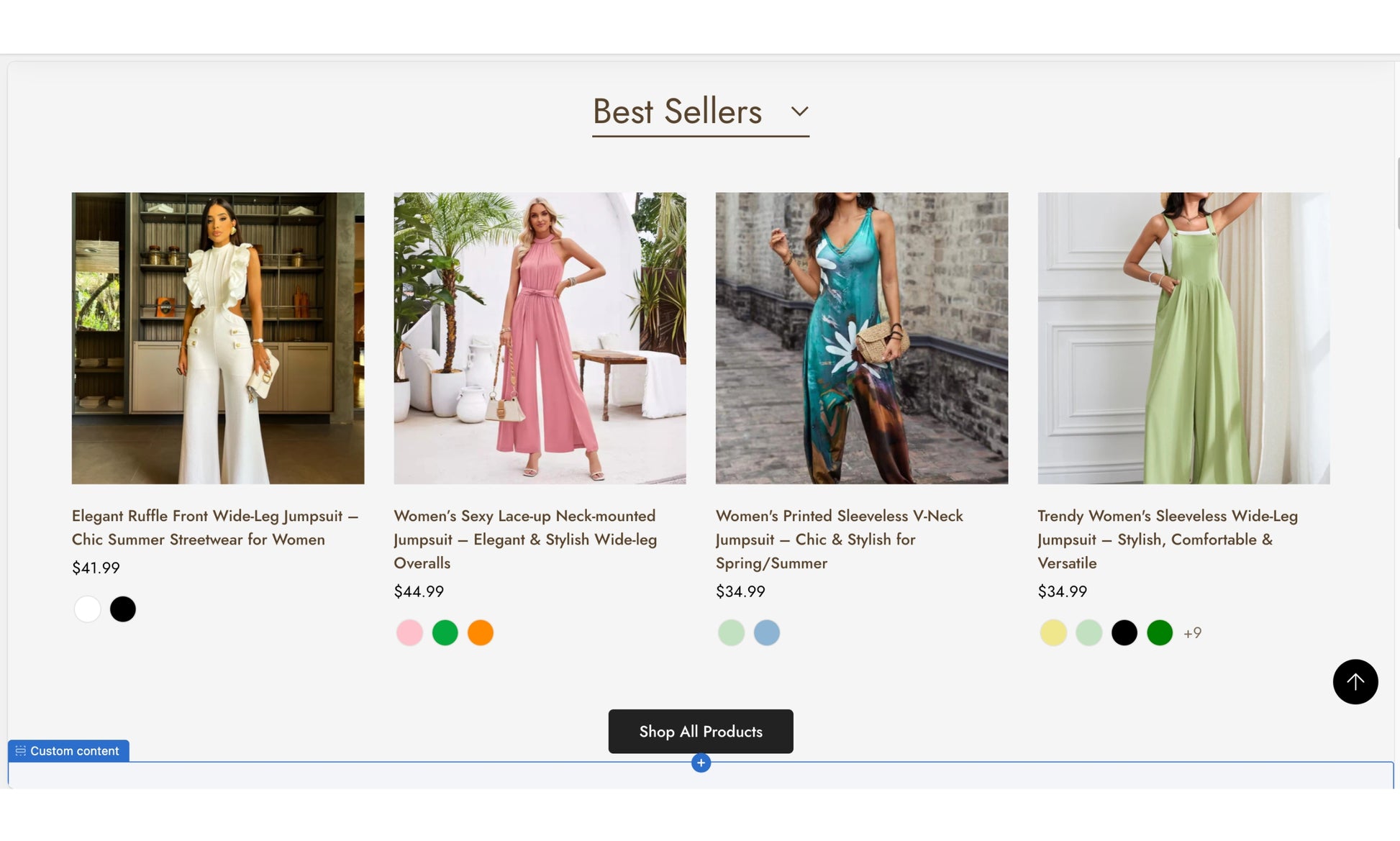Select the yellow swatch on the Trendy jumpsuit

[1053, 633]
